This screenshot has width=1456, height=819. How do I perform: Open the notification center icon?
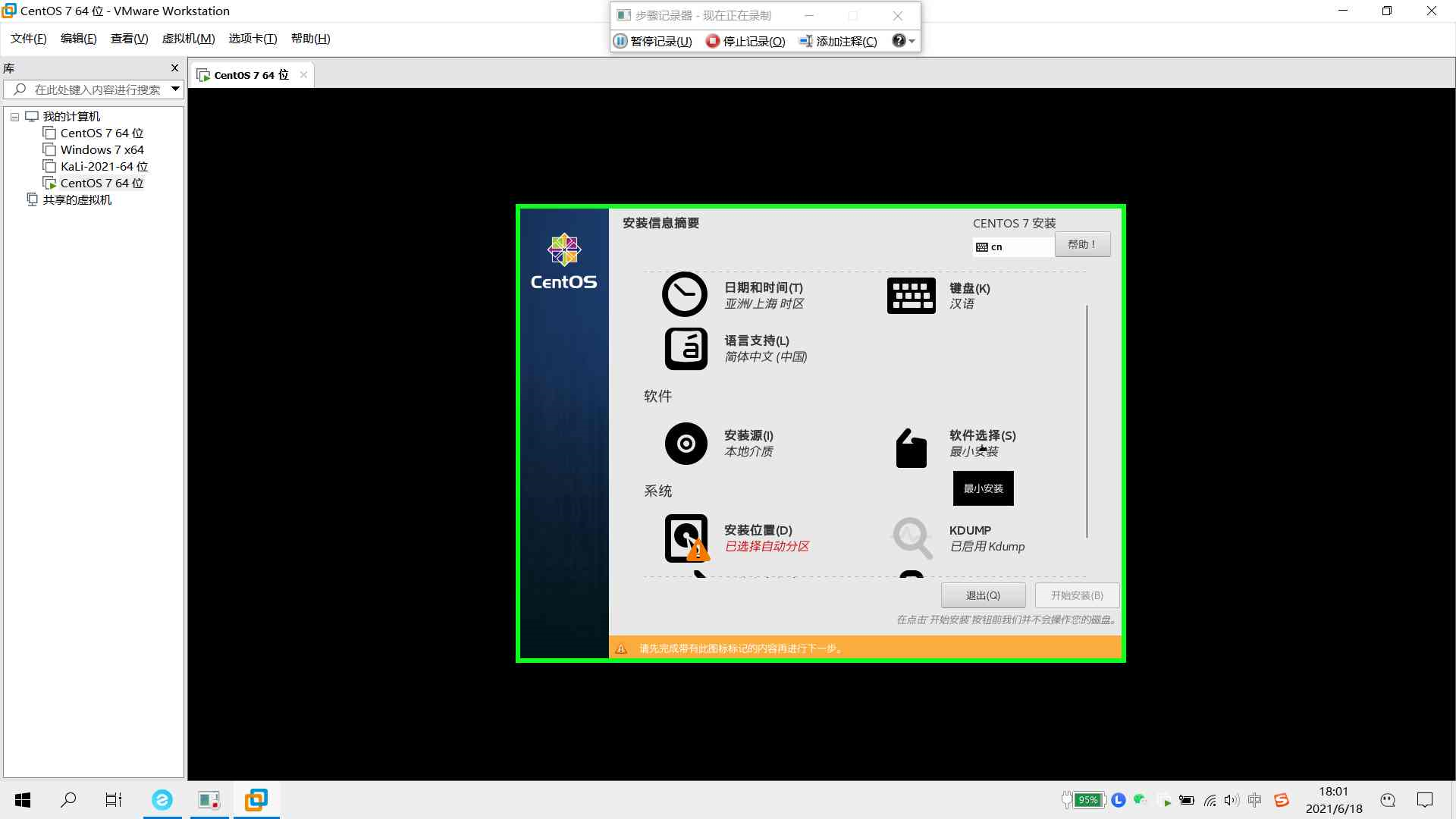click(1425, 800)
